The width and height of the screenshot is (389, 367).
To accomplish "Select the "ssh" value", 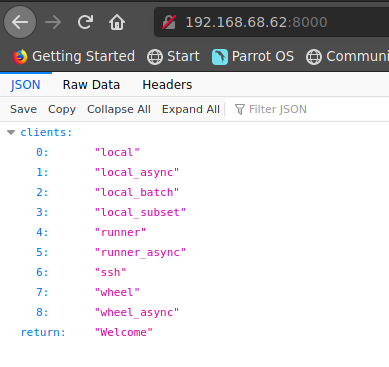I will pyautogui.click(x=110, y=272).
